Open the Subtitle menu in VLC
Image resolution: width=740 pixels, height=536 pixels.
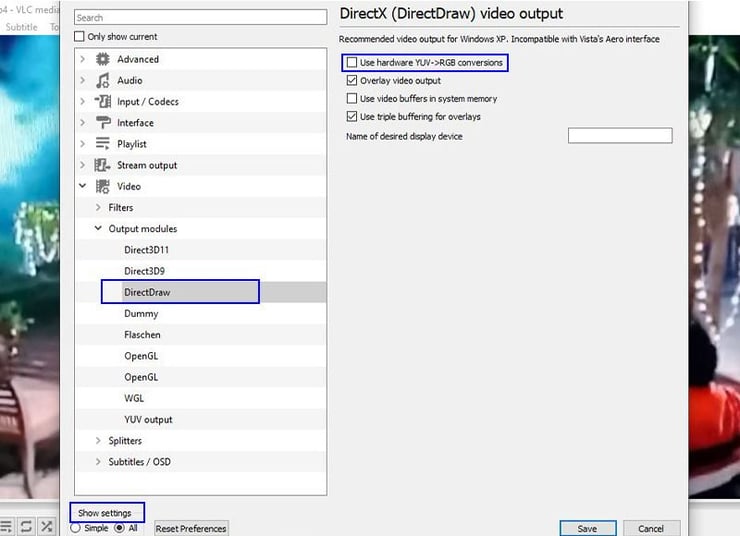pos(22,27)
